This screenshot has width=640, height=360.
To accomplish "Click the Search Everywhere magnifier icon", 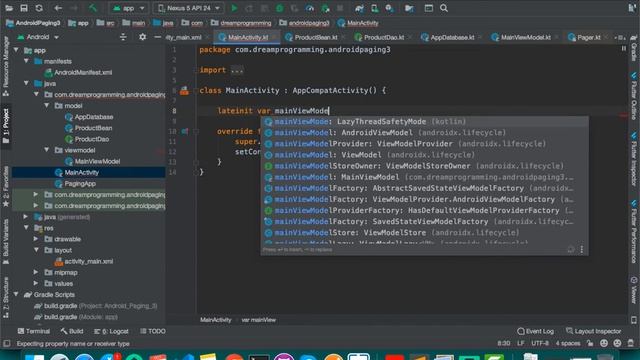I will pos(444,8).
